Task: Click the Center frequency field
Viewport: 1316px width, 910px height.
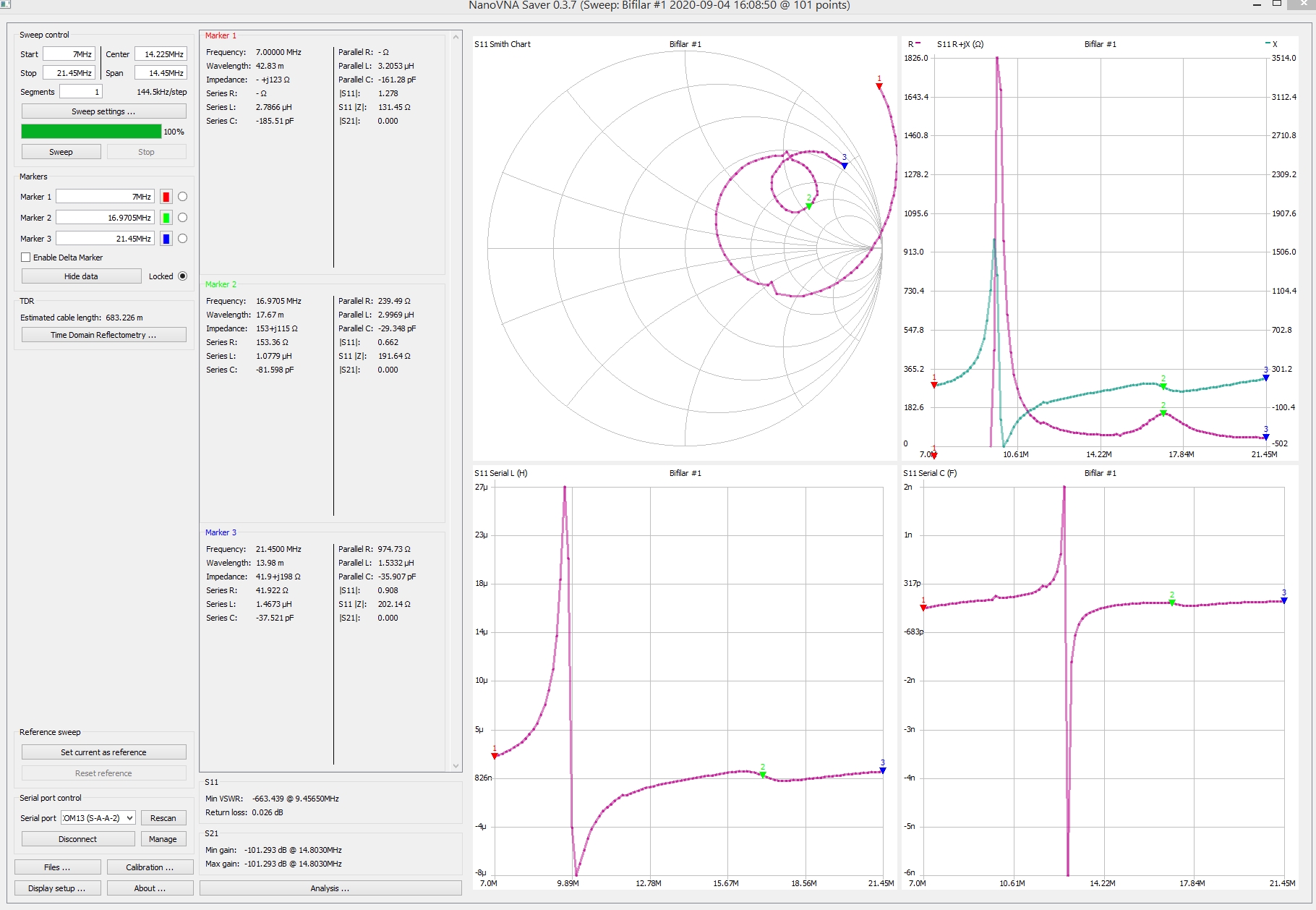Action: click(x=161, y=54)
